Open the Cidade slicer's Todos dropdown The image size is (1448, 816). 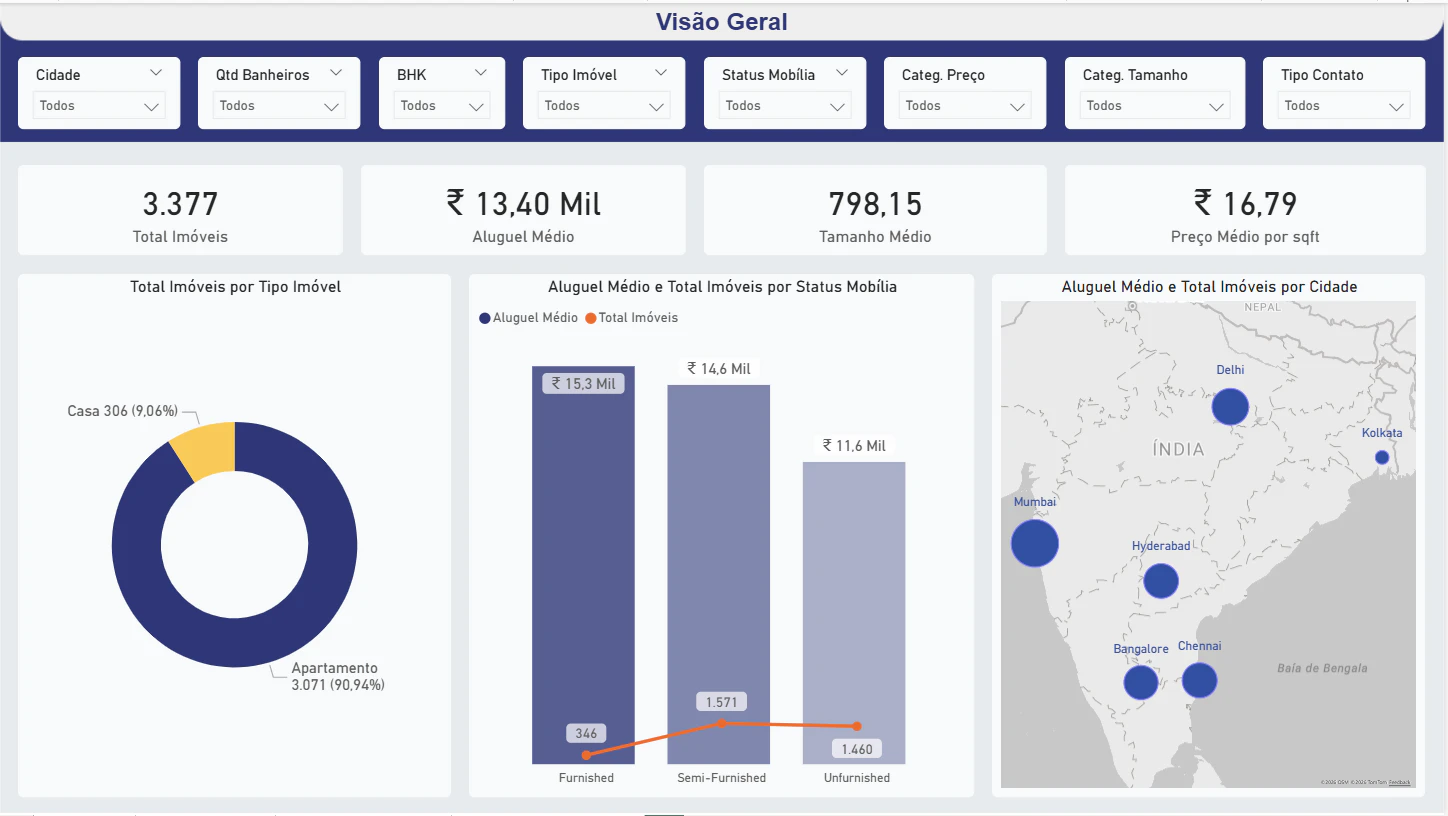[x=99, y=106]
